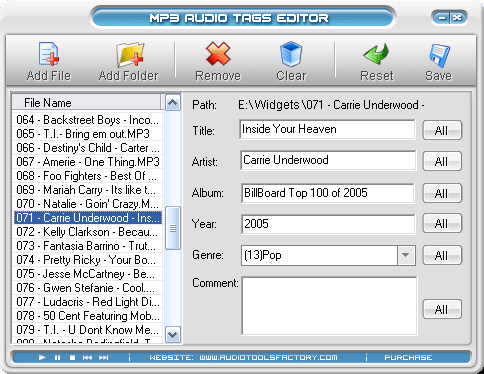Close the MP3 Audio Tags Editor window
The width and height of the screenshot is (484, 374).
tap(457, 18)
